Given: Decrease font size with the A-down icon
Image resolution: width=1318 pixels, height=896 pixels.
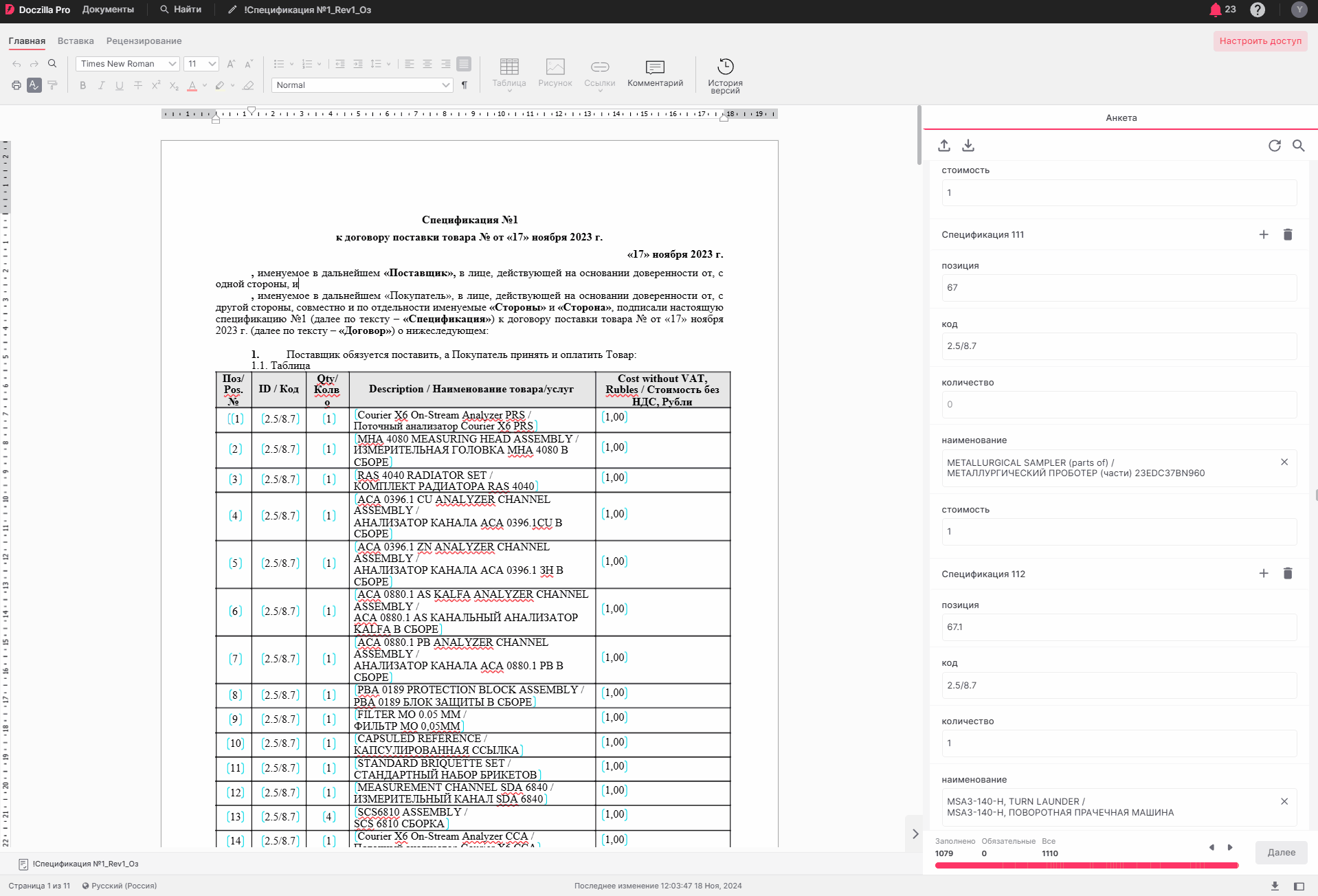Looking at the screenshot, I should click(x=249, y=64).
